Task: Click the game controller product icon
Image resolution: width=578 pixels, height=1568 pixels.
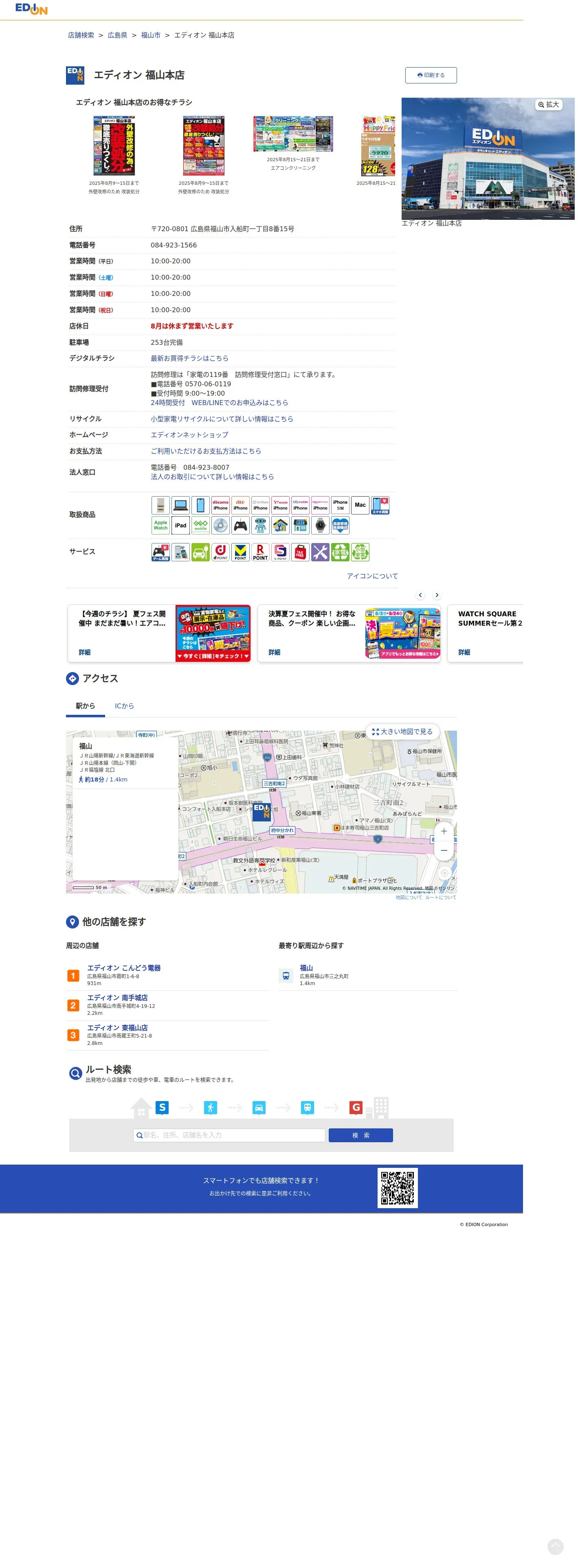Action: tap(241, 525)
